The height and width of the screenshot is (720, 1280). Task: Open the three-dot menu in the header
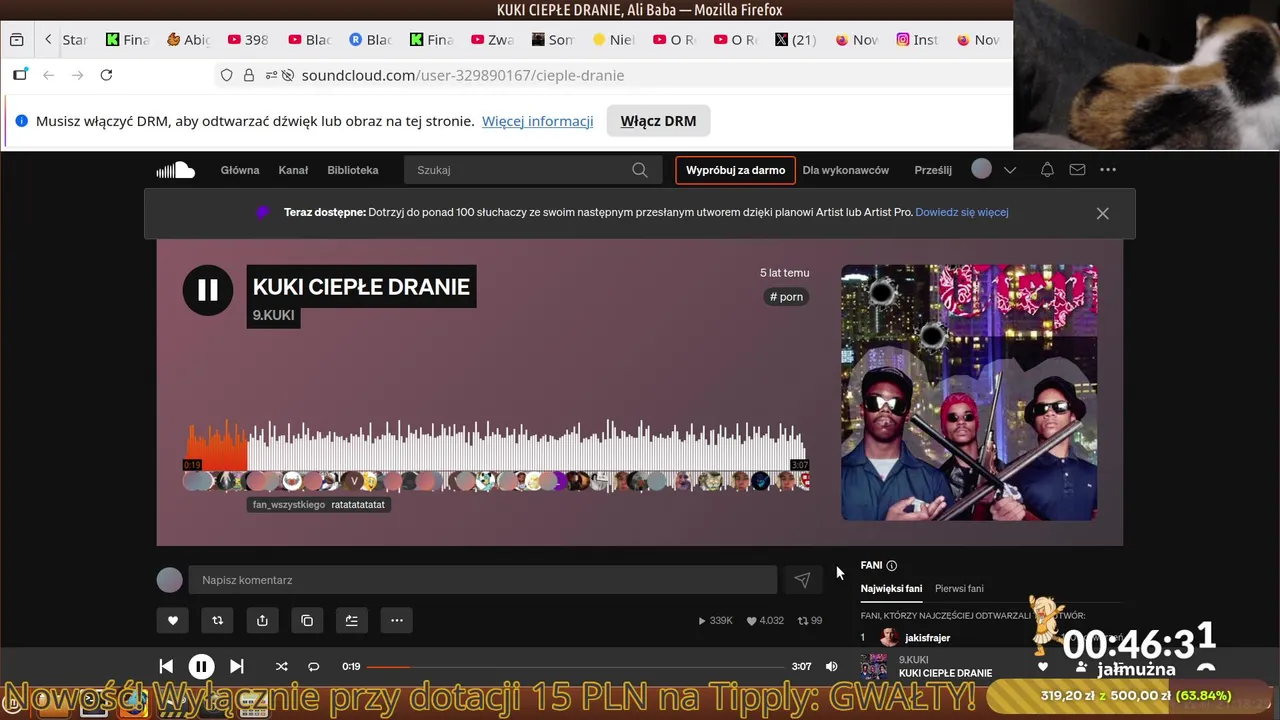pos(1108,170)
